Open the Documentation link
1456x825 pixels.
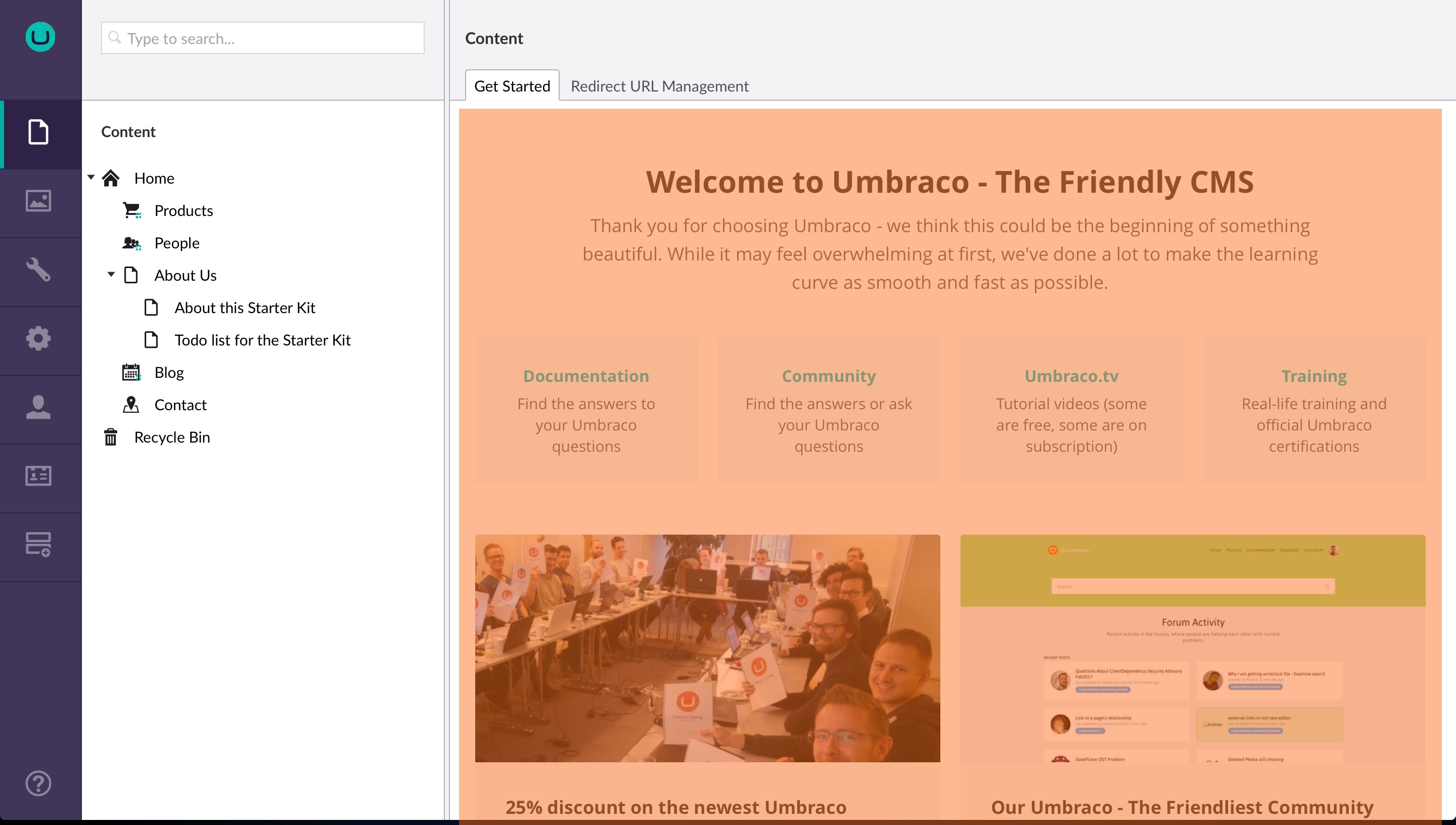coord(586,376)
